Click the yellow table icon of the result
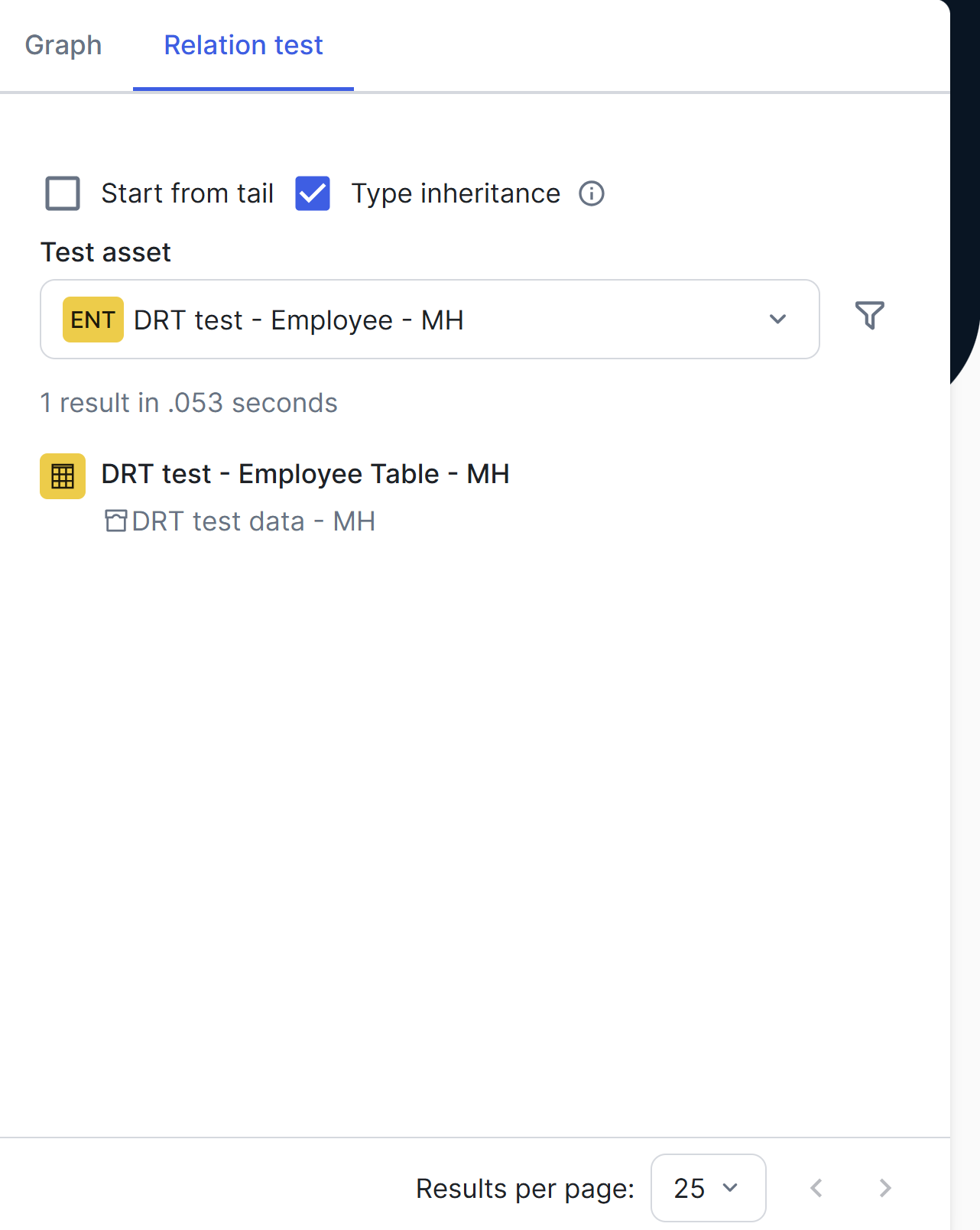 (63, 476)
